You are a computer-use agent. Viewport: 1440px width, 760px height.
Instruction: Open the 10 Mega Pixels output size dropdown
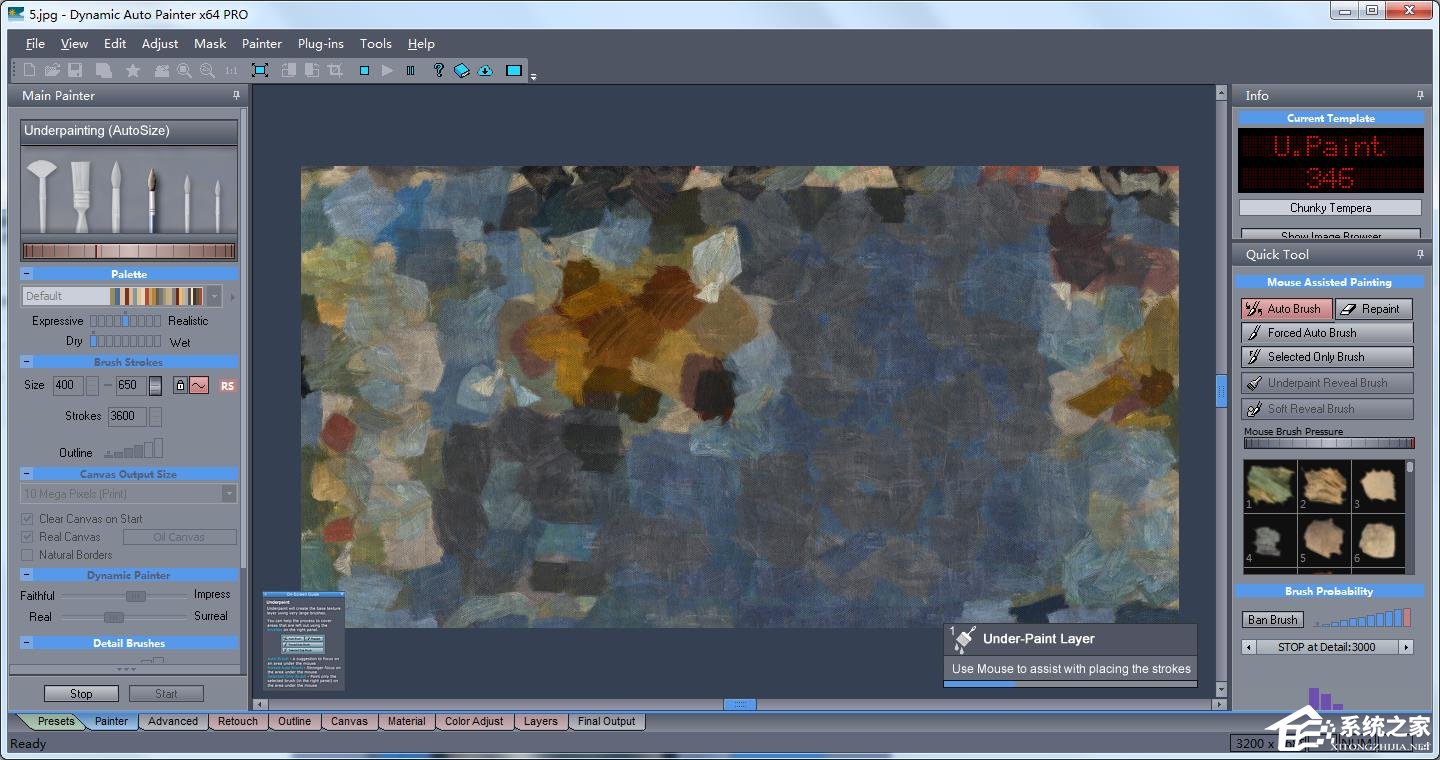click(229, 494)
